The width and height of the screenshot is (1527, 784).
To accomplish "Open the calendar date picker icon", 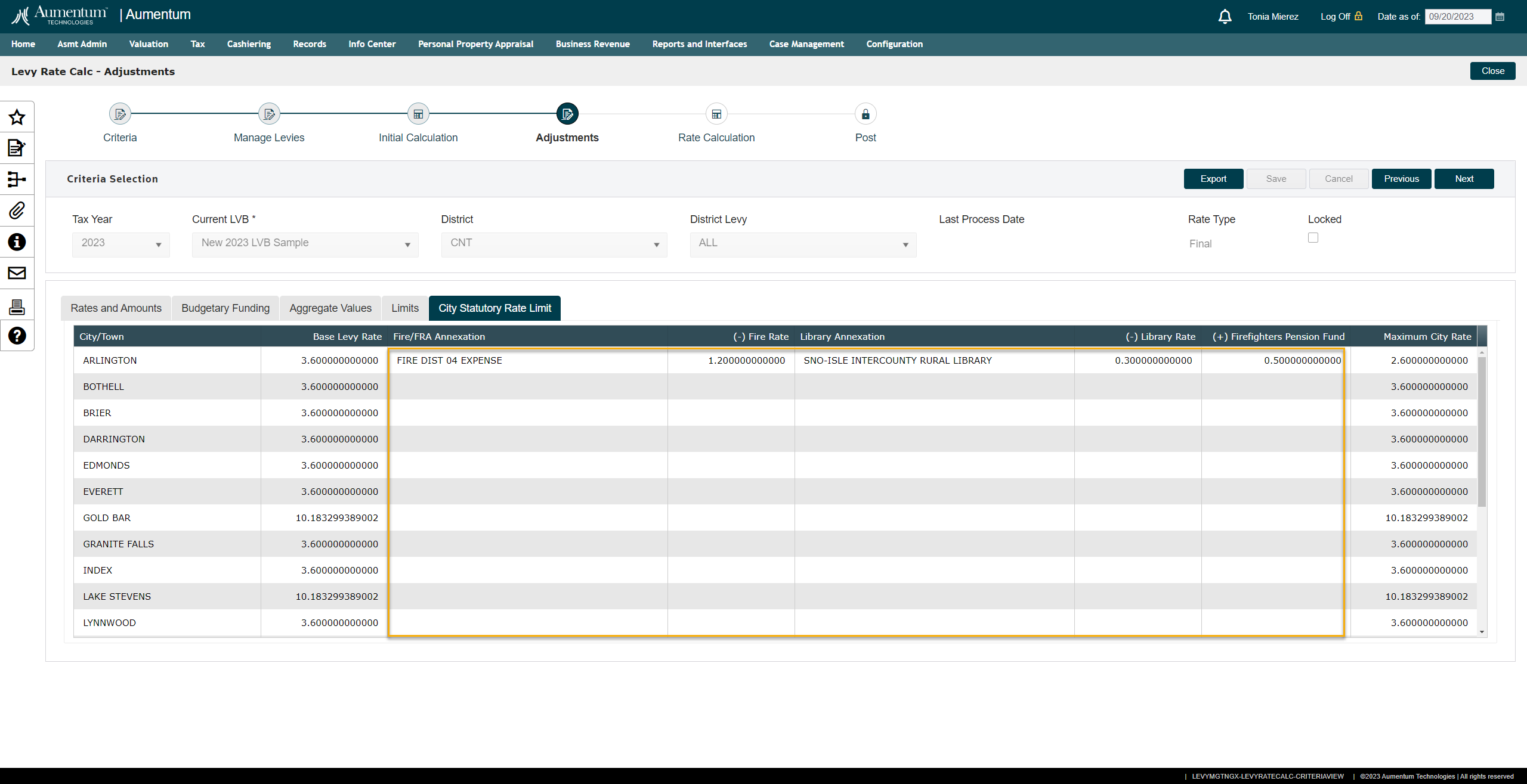I will pos(1500,17).
